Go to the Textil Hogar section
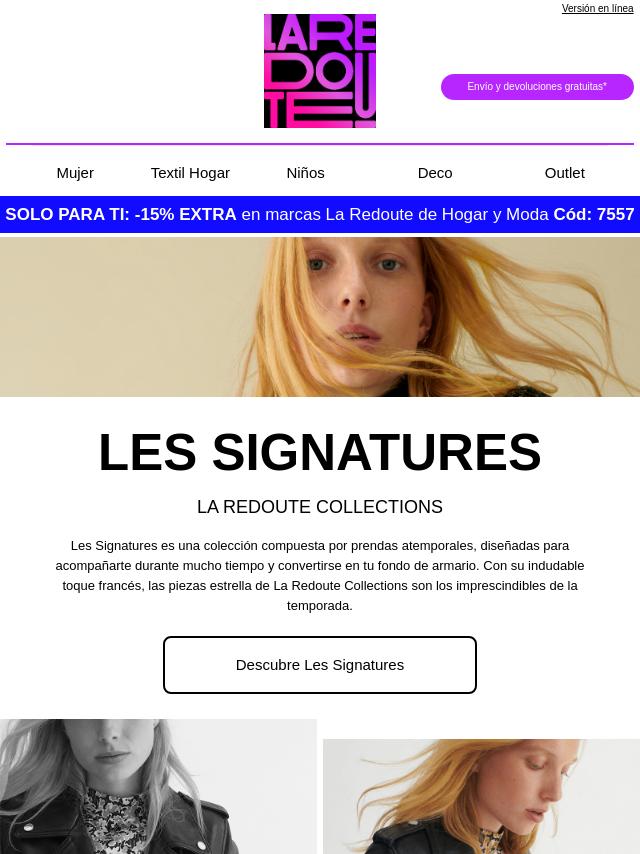The width and height of the screenshot is (640, 854). [x=190, y=173]
